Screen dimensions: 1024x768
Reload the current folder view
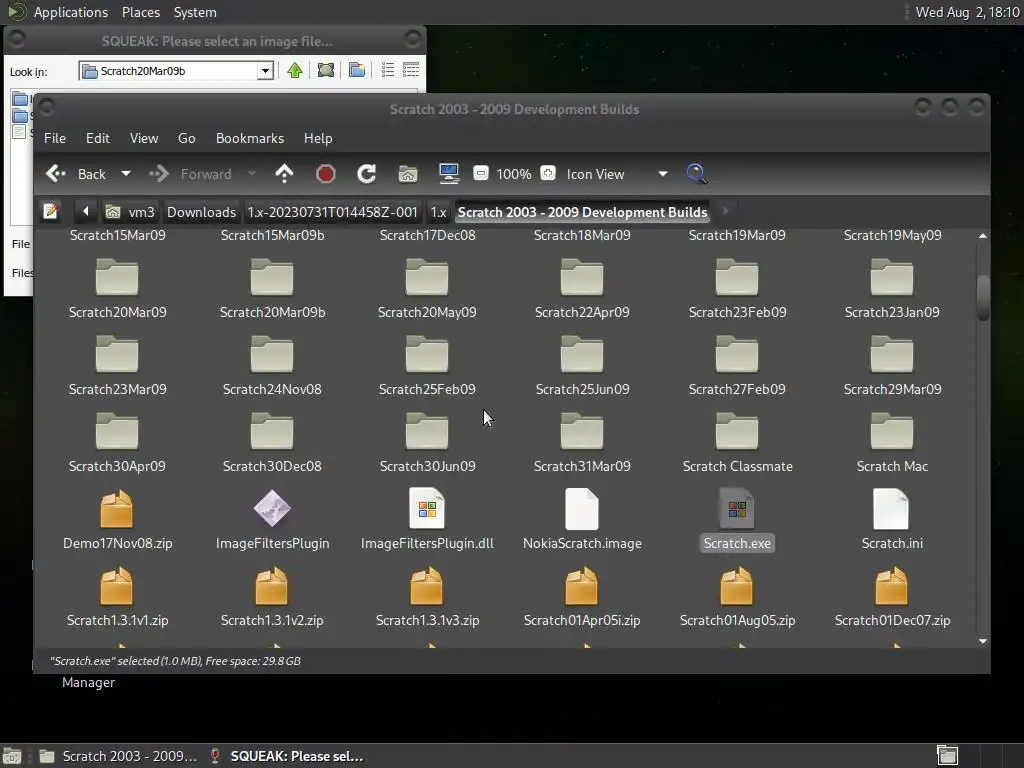pos(366,174)
